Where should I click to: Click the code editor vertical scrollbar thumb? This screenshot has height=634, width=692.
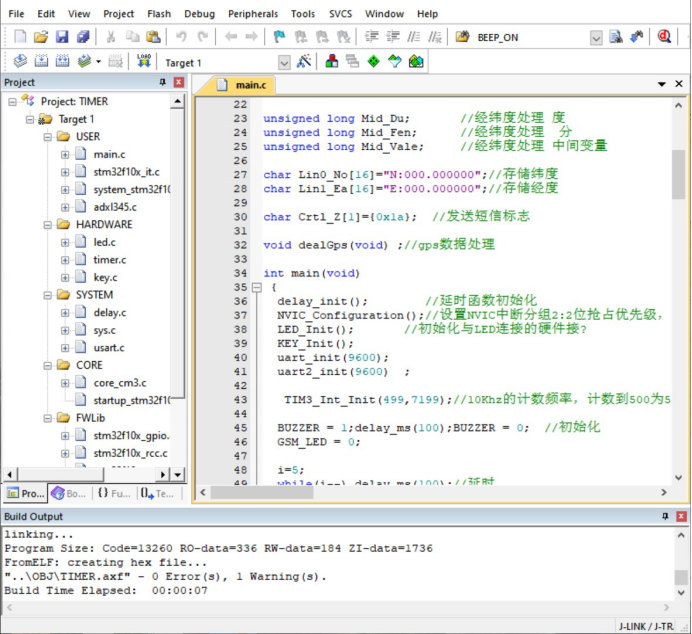(678, 175)
